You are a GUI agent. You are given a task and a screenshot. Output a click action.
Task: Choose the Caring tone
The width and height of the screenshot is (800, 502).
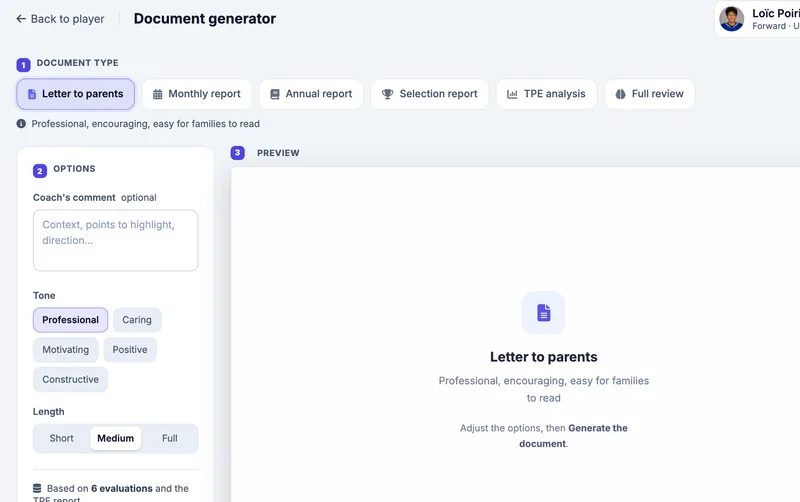137,320
